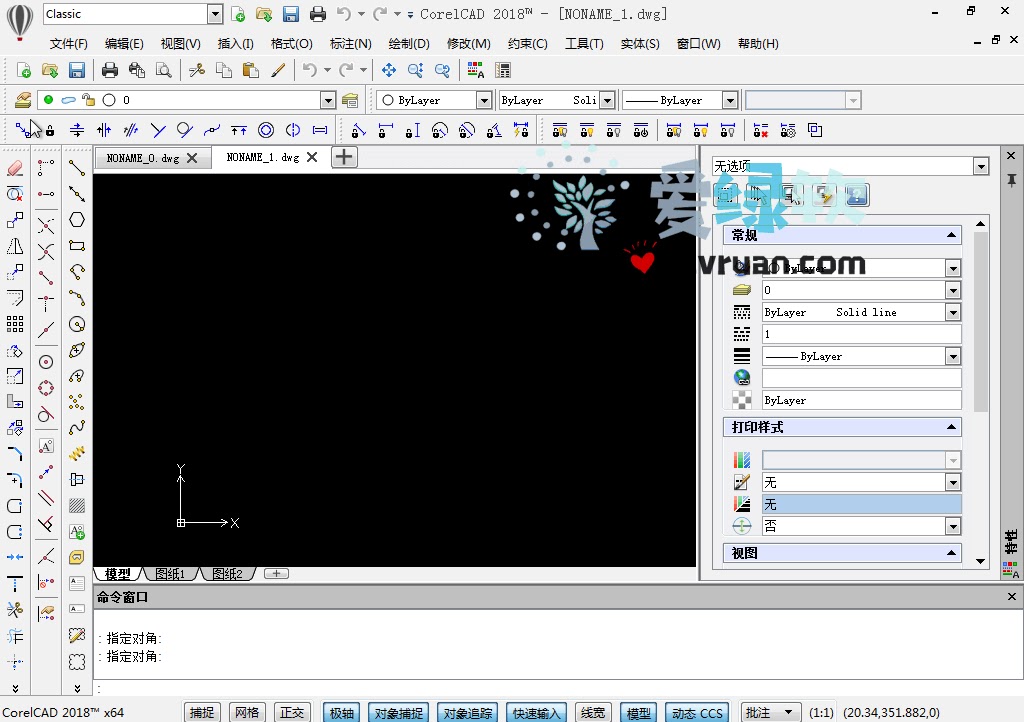Open the calculator icon in toolbar
This screenshot has width=1024, height=722.
point(503,70)
